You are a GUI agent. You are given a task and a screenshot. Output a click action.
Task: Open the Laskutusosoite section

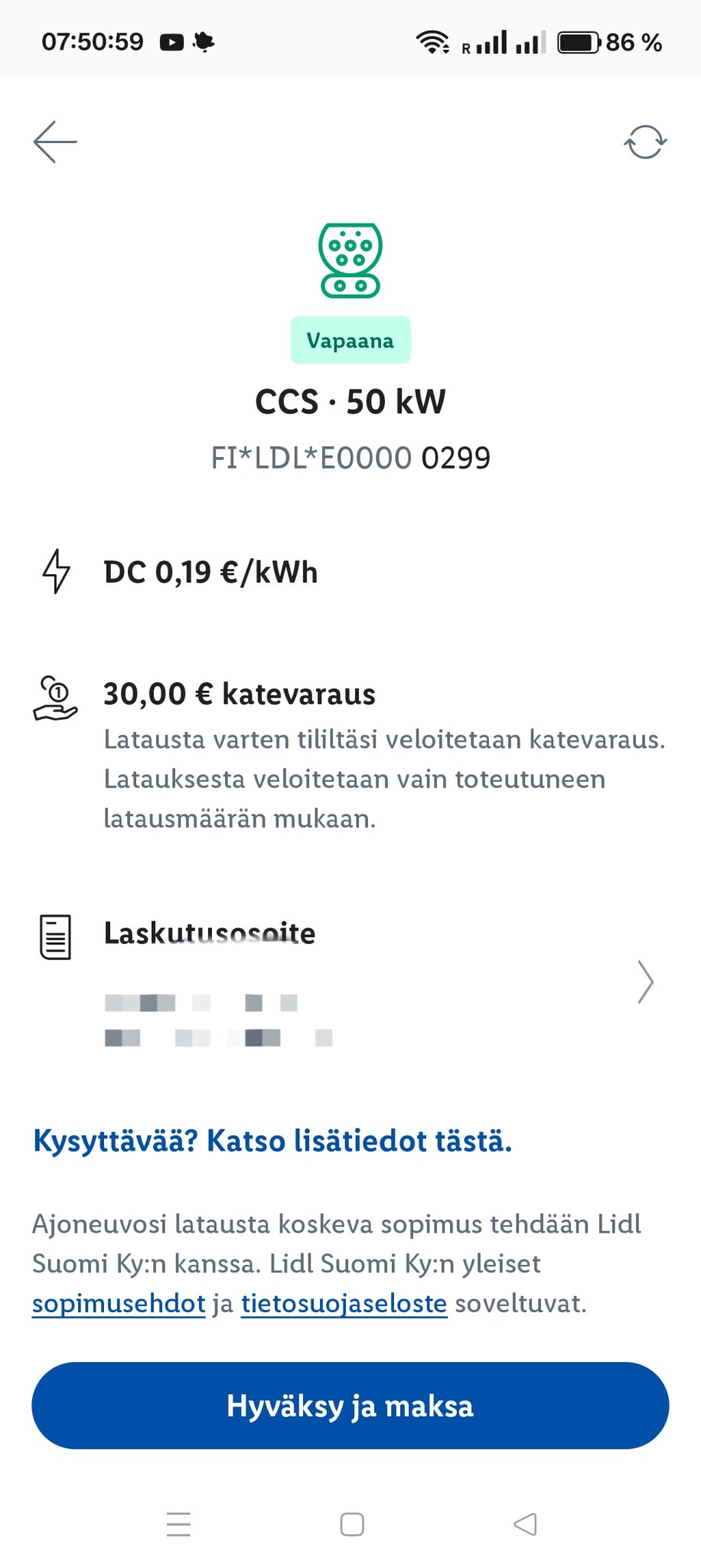tap(210, 933)
